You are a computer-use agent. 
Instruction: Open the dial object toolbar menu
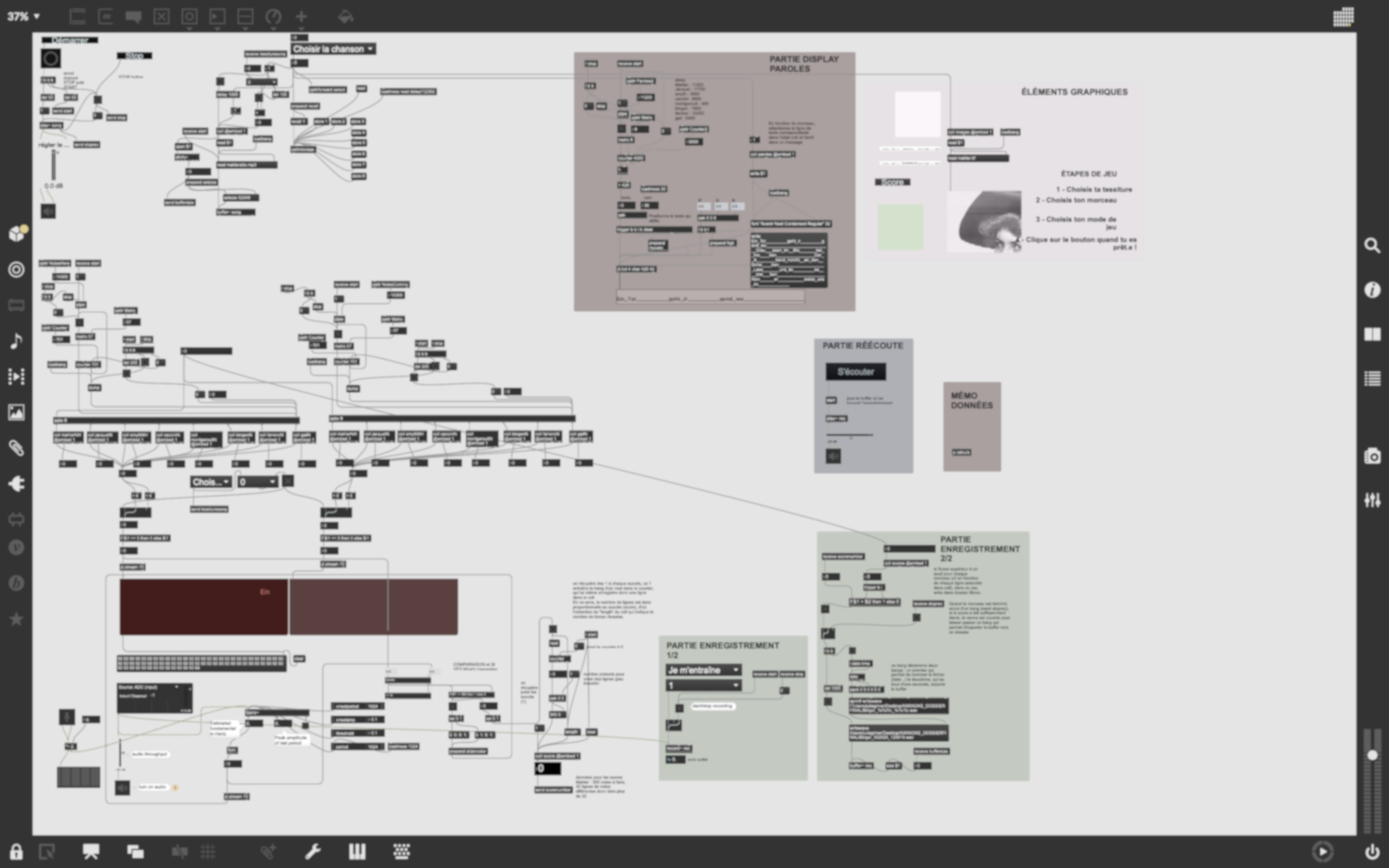[x=273, y=17]
